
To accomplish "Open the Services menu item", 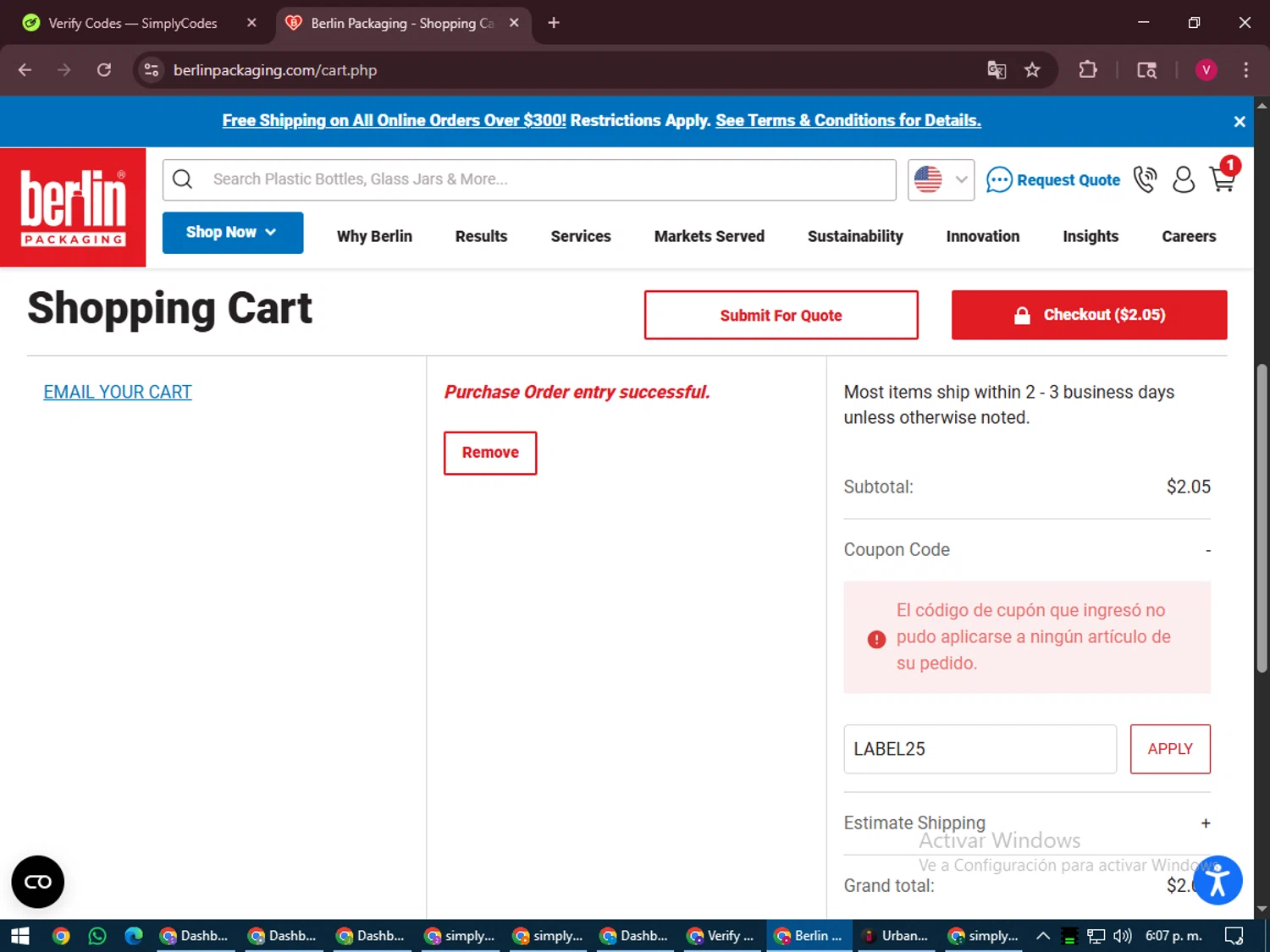I will pyautogui.click(x=581, y=236).
